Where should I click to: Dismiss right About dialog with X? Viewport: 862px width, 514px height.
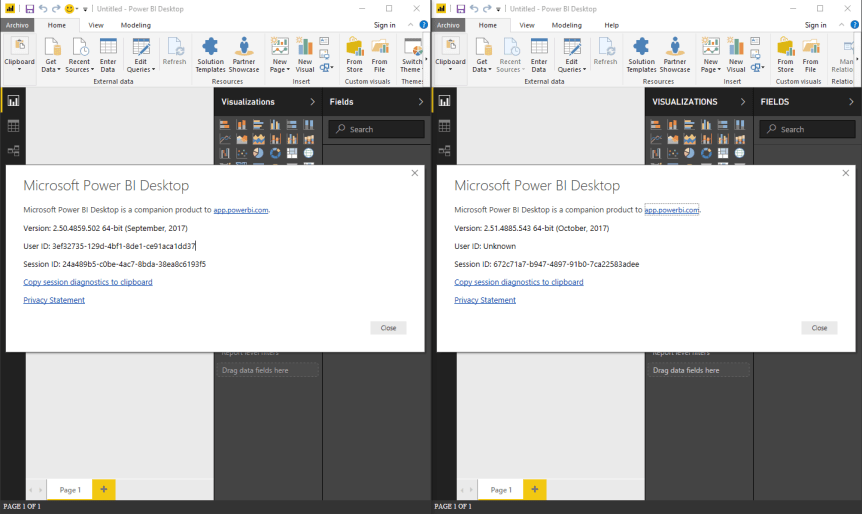coord(846,173)
